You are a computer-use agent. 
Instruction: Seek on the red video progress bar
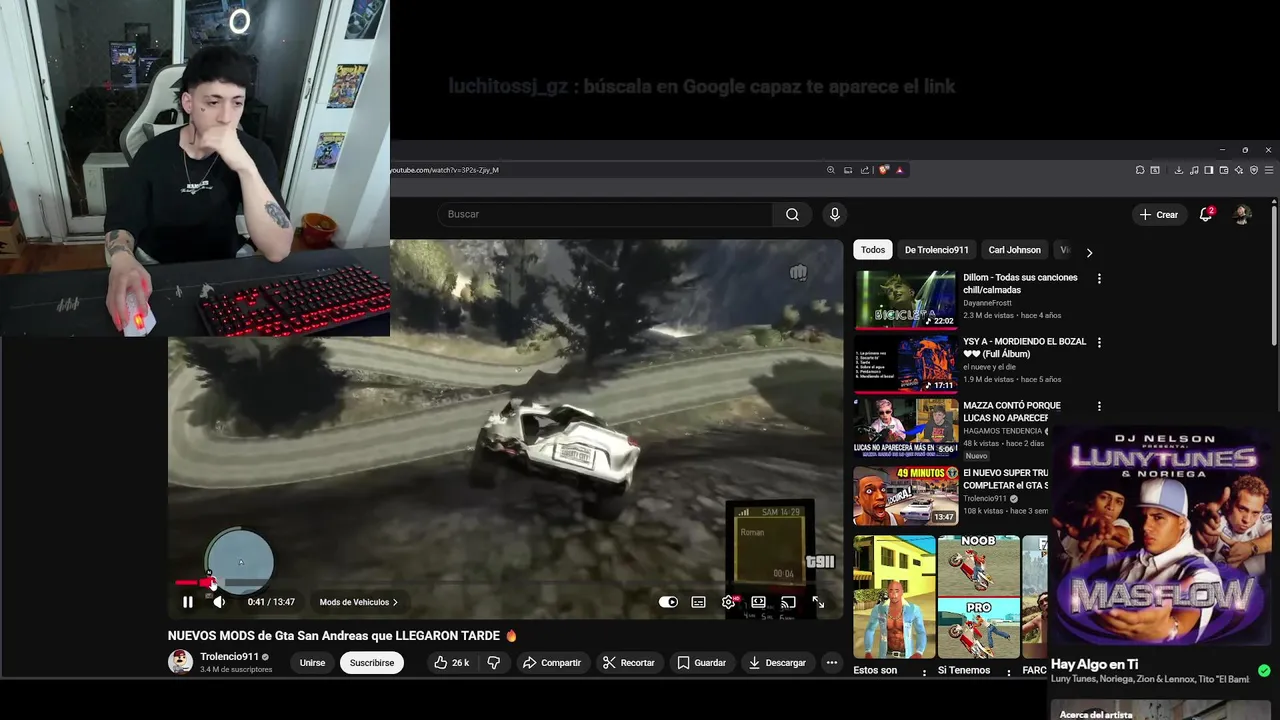[x=505, y=582]
